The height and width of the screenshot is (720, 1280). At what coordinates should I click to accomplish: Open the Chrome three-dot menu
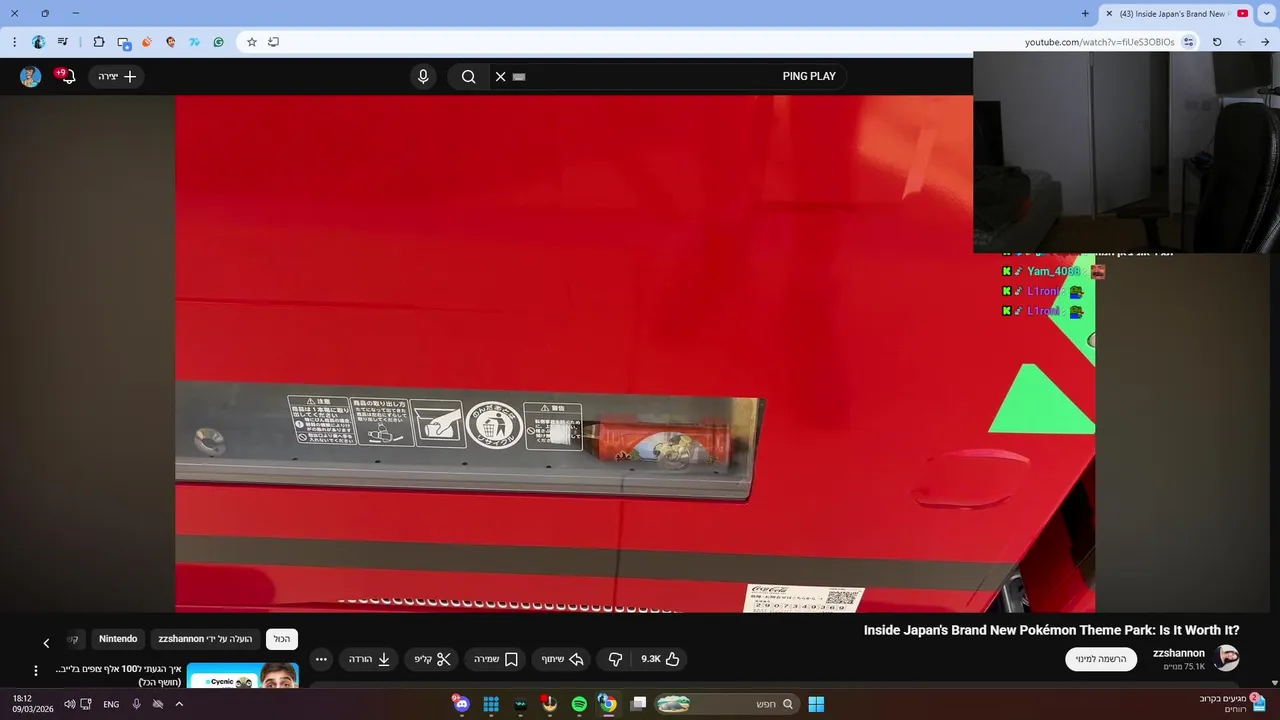coord(14,42)
